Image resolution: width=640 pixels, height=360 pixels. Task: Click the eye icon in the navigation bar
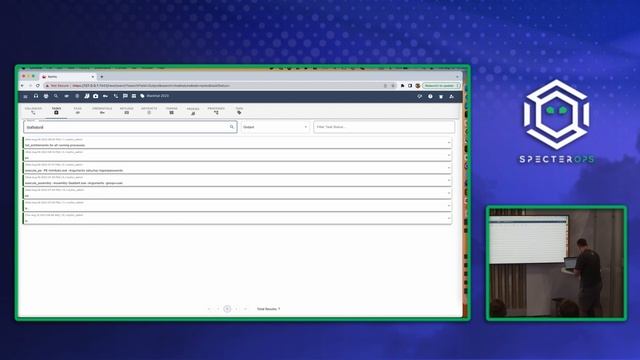coord(66,96)
